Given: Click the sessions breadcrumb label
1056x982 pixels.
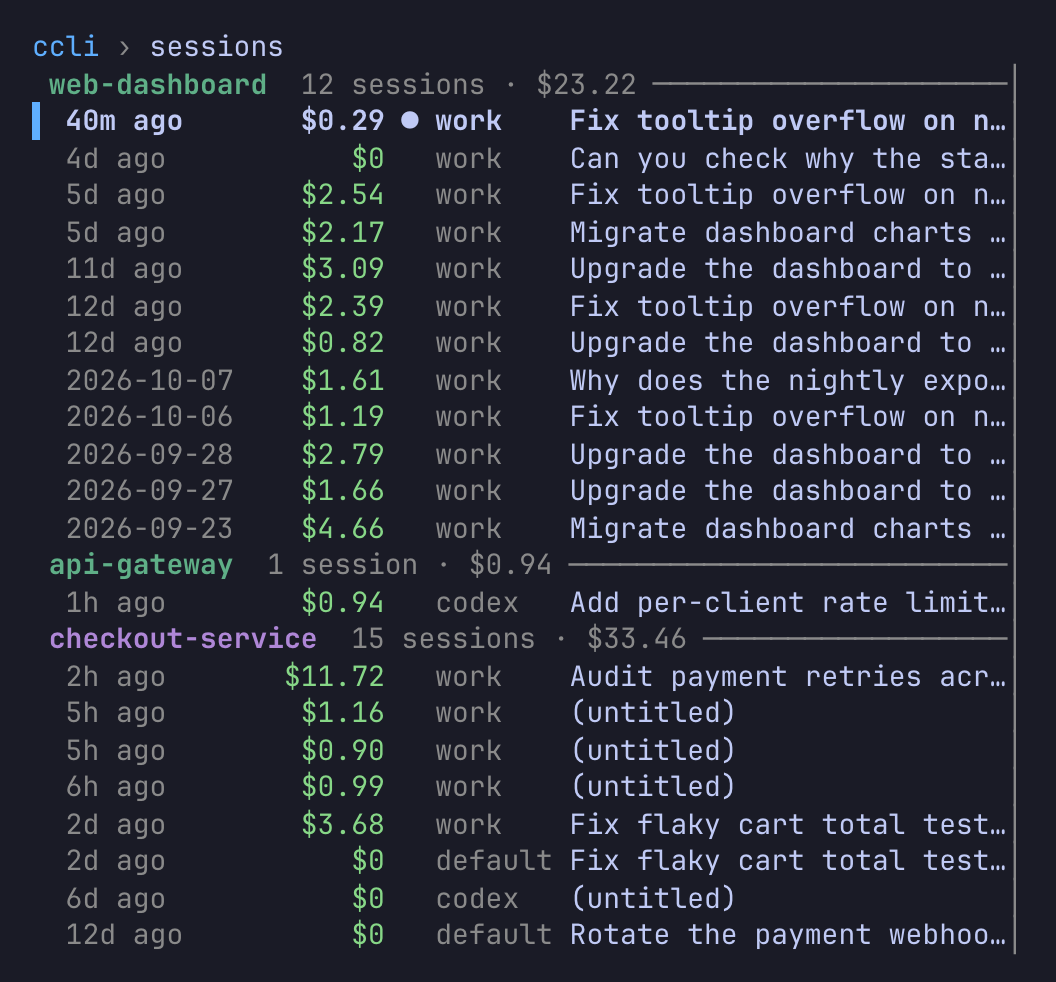Looking at the screenshot, I should click(216, 47).
